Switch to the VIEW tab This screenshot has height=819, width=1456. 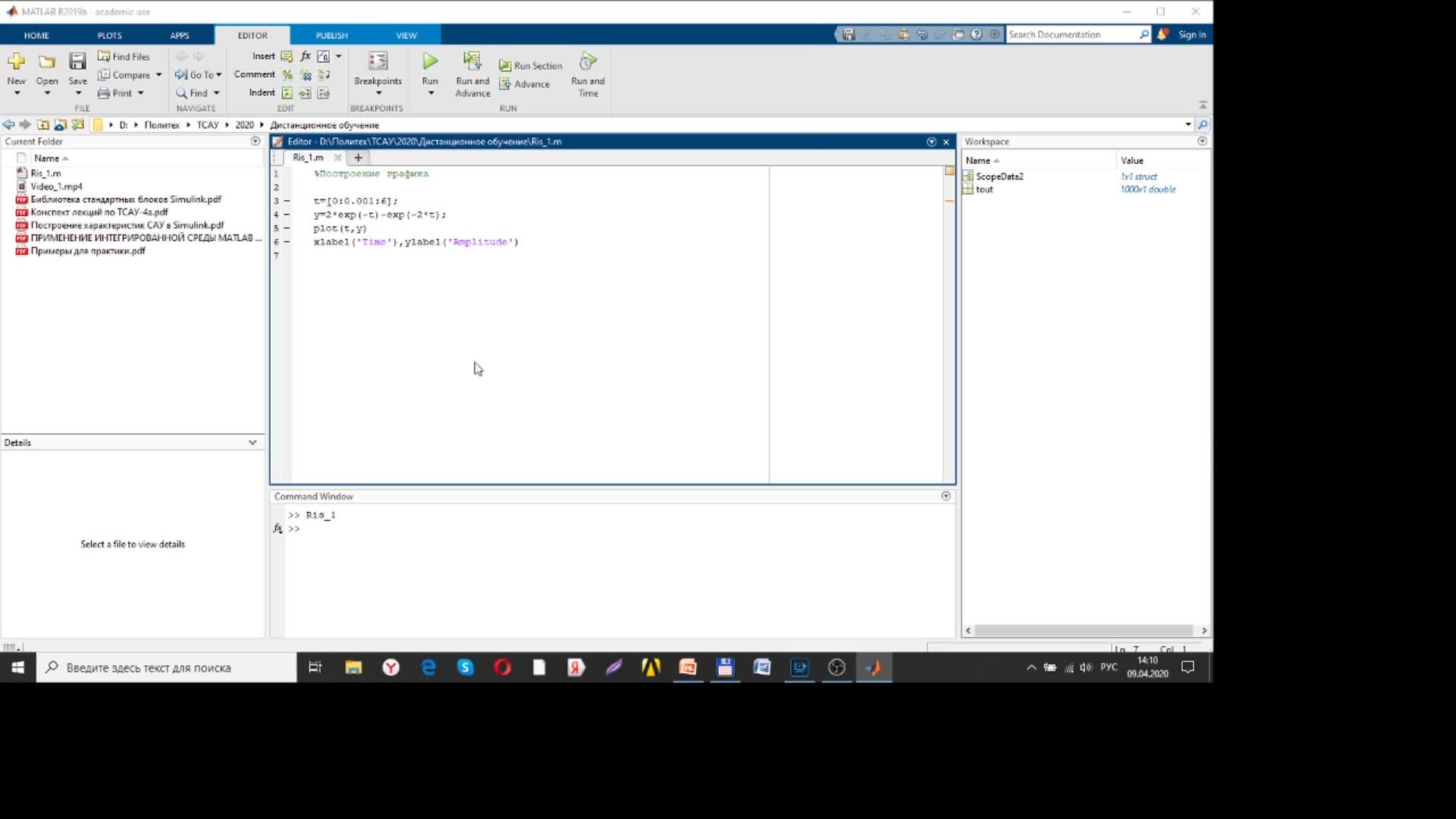coord(406,35)
